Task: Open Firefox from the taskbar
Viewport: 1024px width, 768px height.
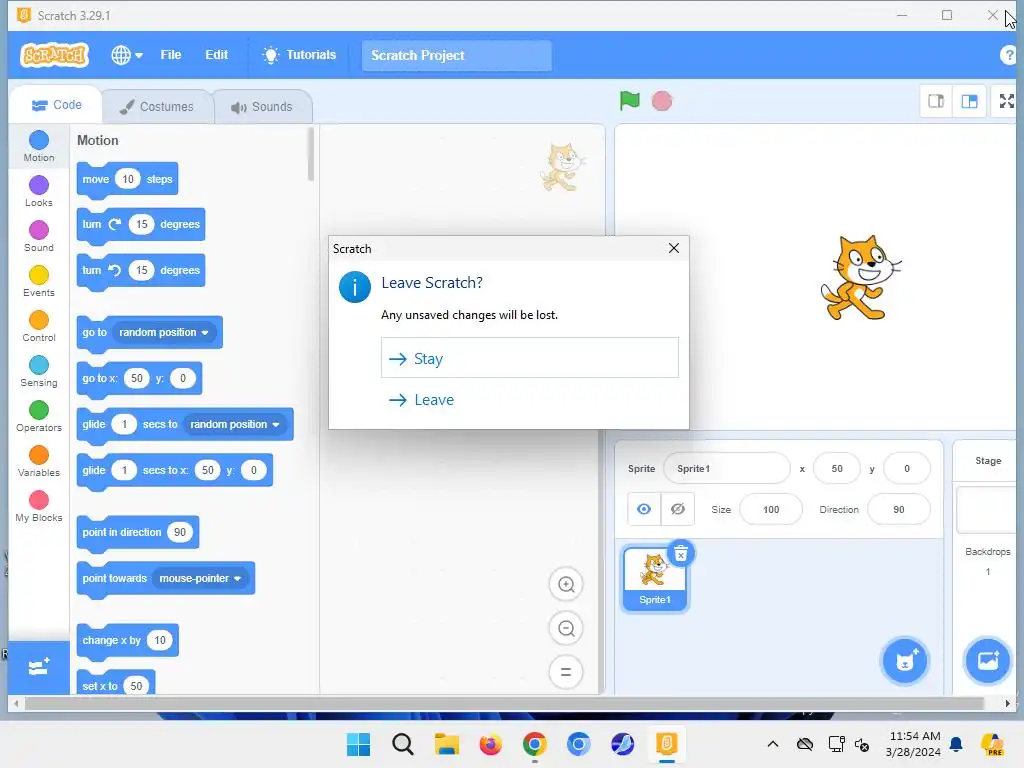Action: pyautogui.click(x=490, y=744)
